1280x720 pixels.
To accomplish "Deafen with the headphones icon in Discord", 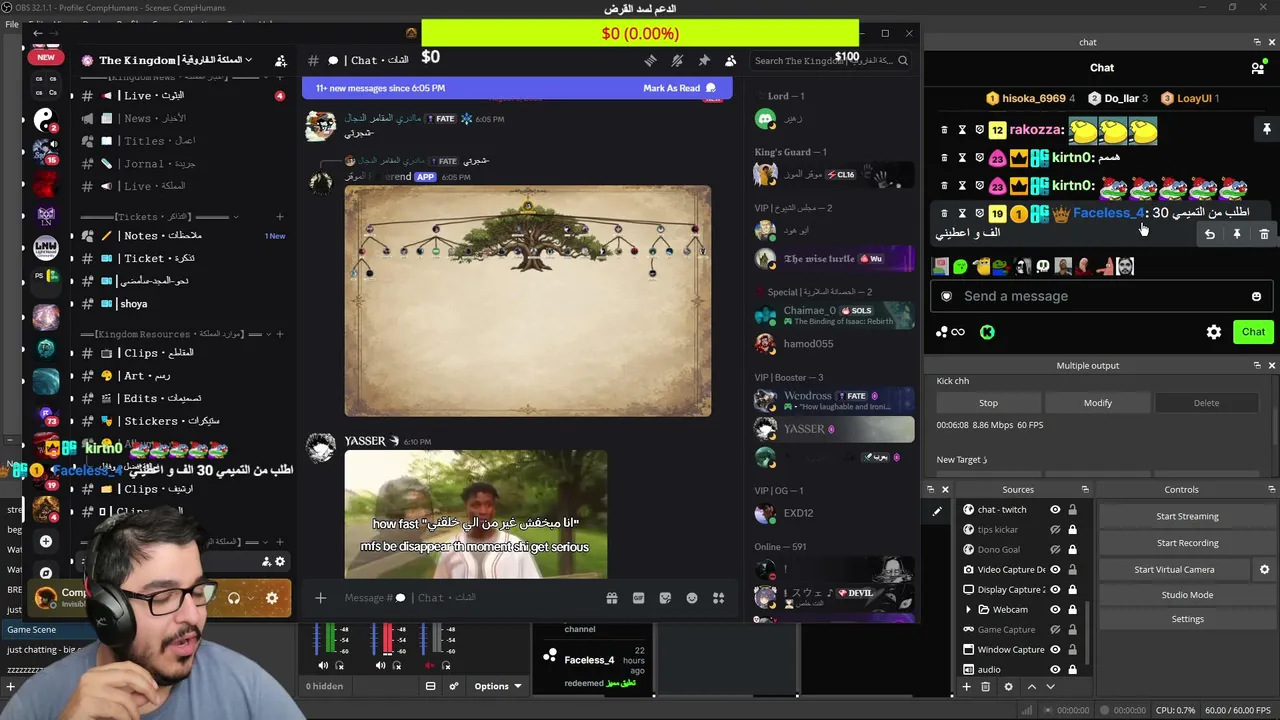I will [x=234, y=598].
